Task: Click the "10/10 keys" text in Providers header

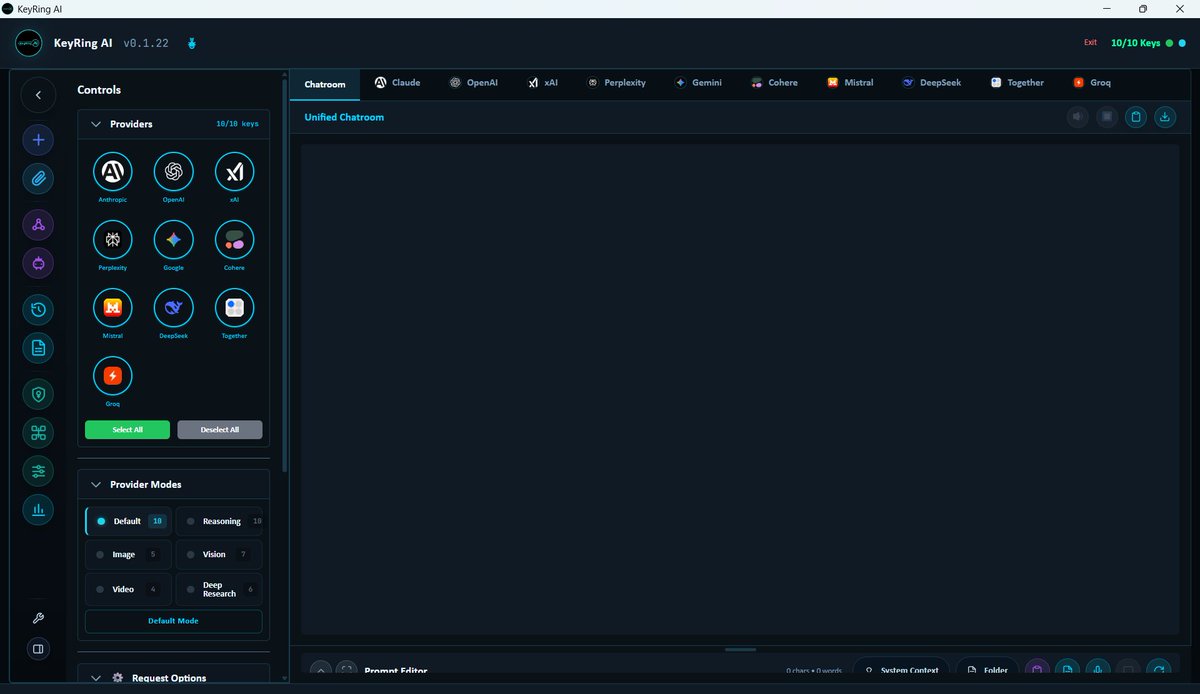Action: pos(237,124)
